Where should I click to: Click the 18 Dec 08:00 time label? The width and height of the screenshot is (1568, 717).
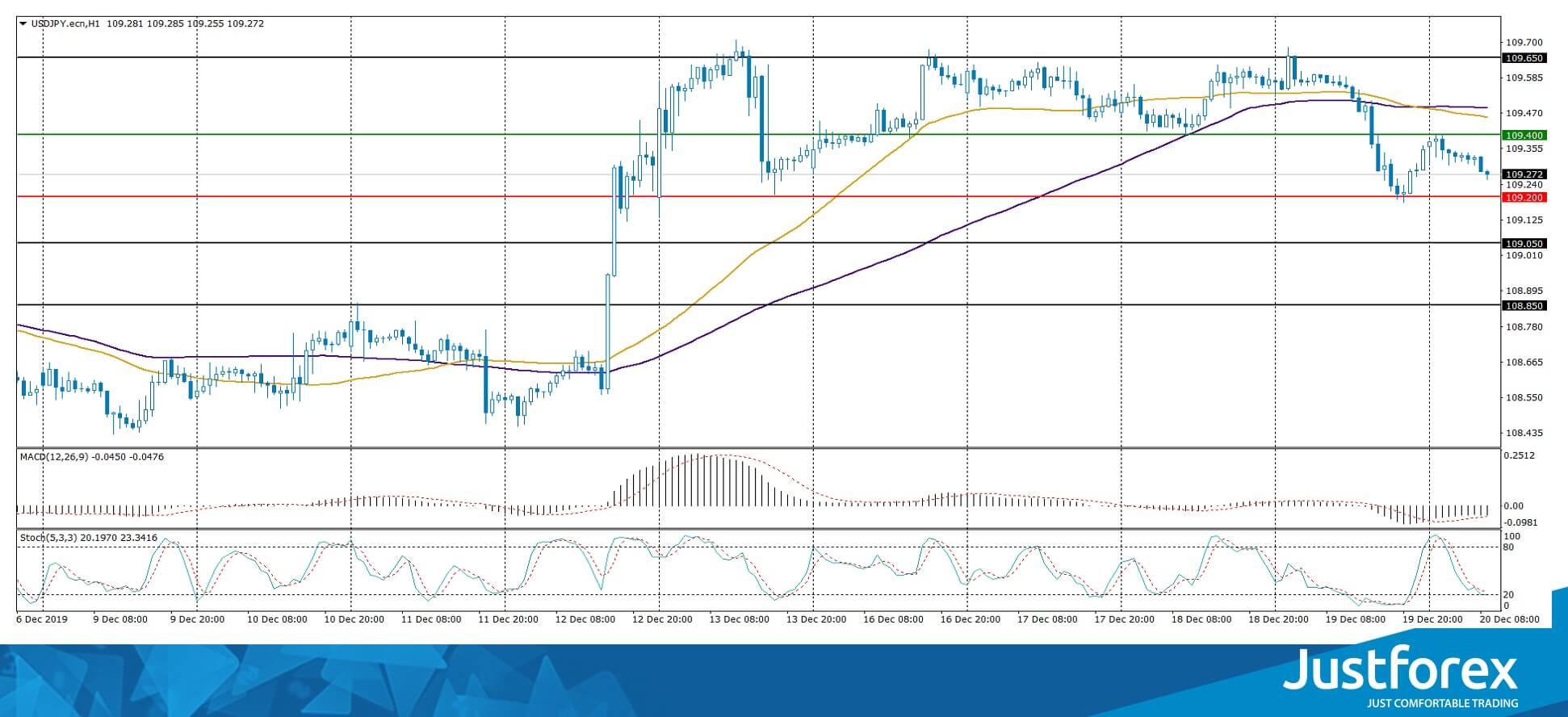coord(1200,619)
